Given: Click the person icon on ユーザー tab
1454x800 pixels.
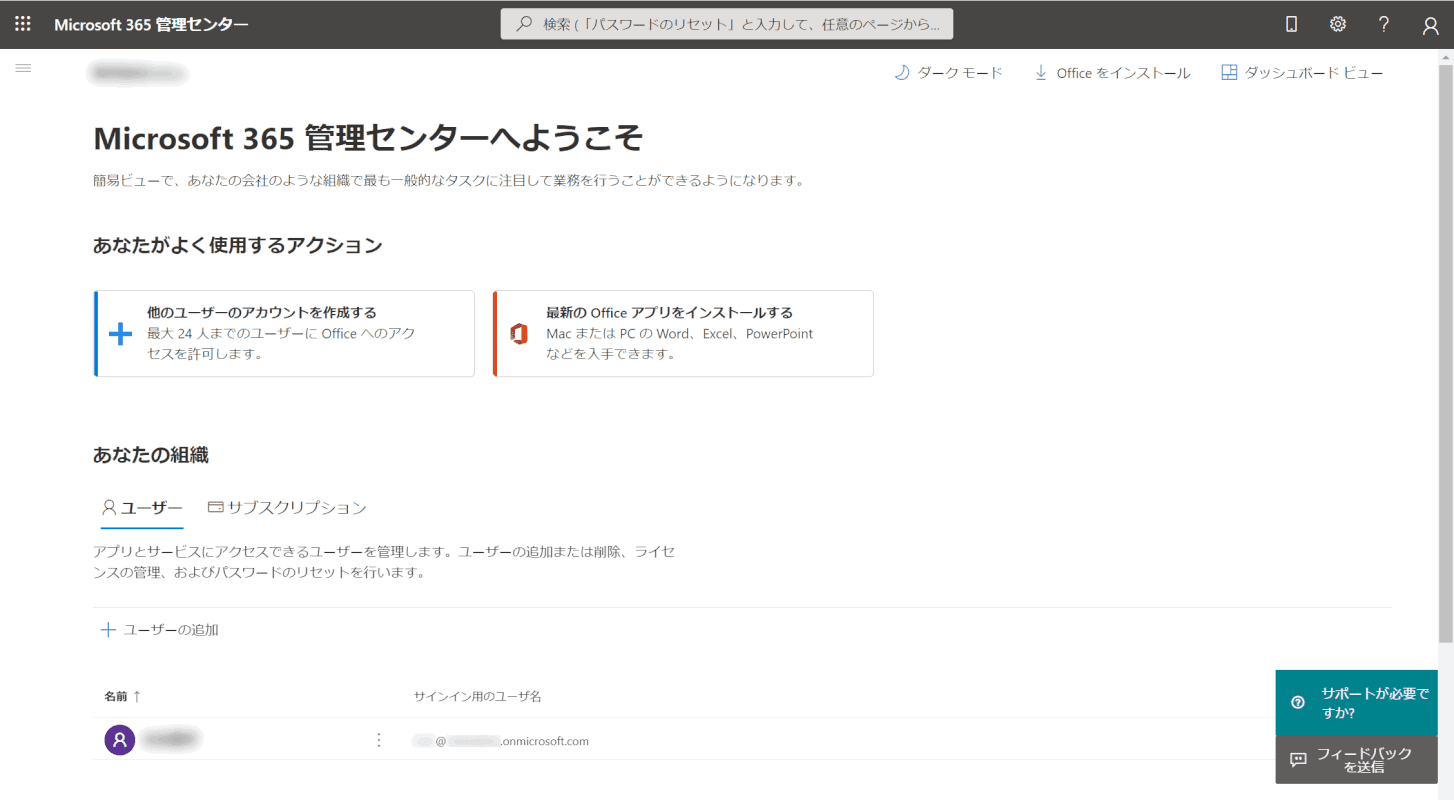Looking at the screenshot, I should click(x=110, y=508).
